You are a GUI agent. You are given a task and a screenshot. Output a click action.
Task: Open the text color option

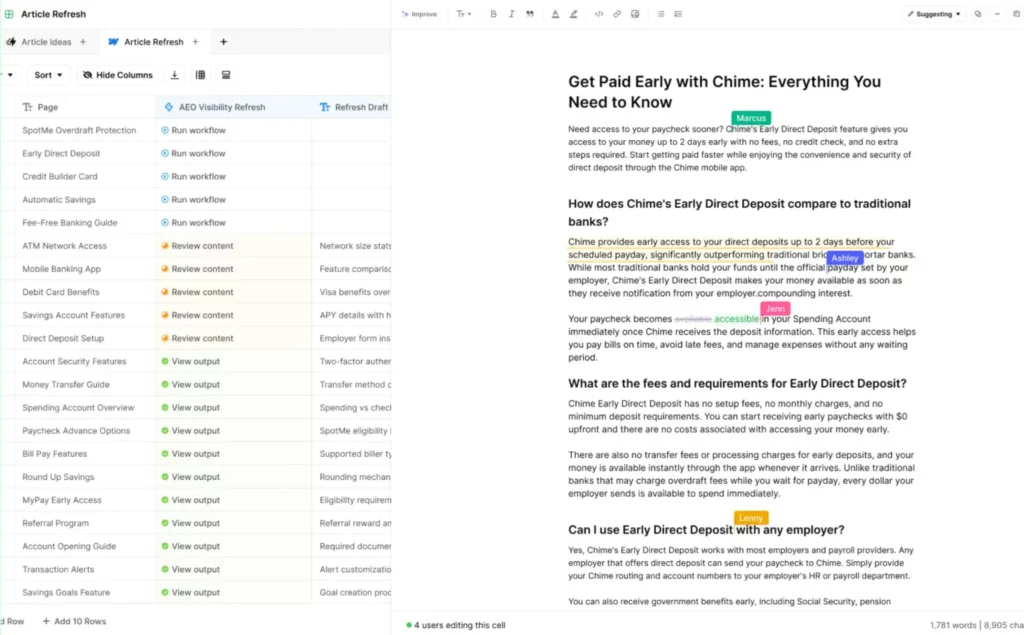[555, 14]
